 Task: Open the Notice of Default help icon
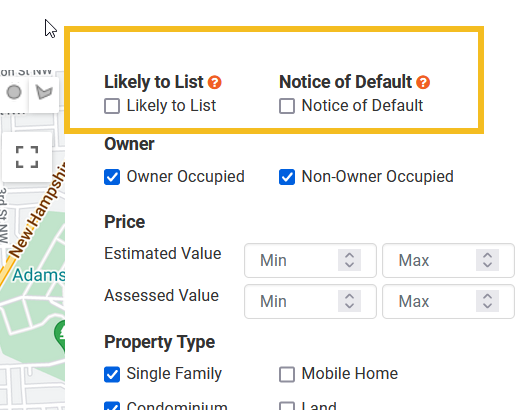click(423, 82)
